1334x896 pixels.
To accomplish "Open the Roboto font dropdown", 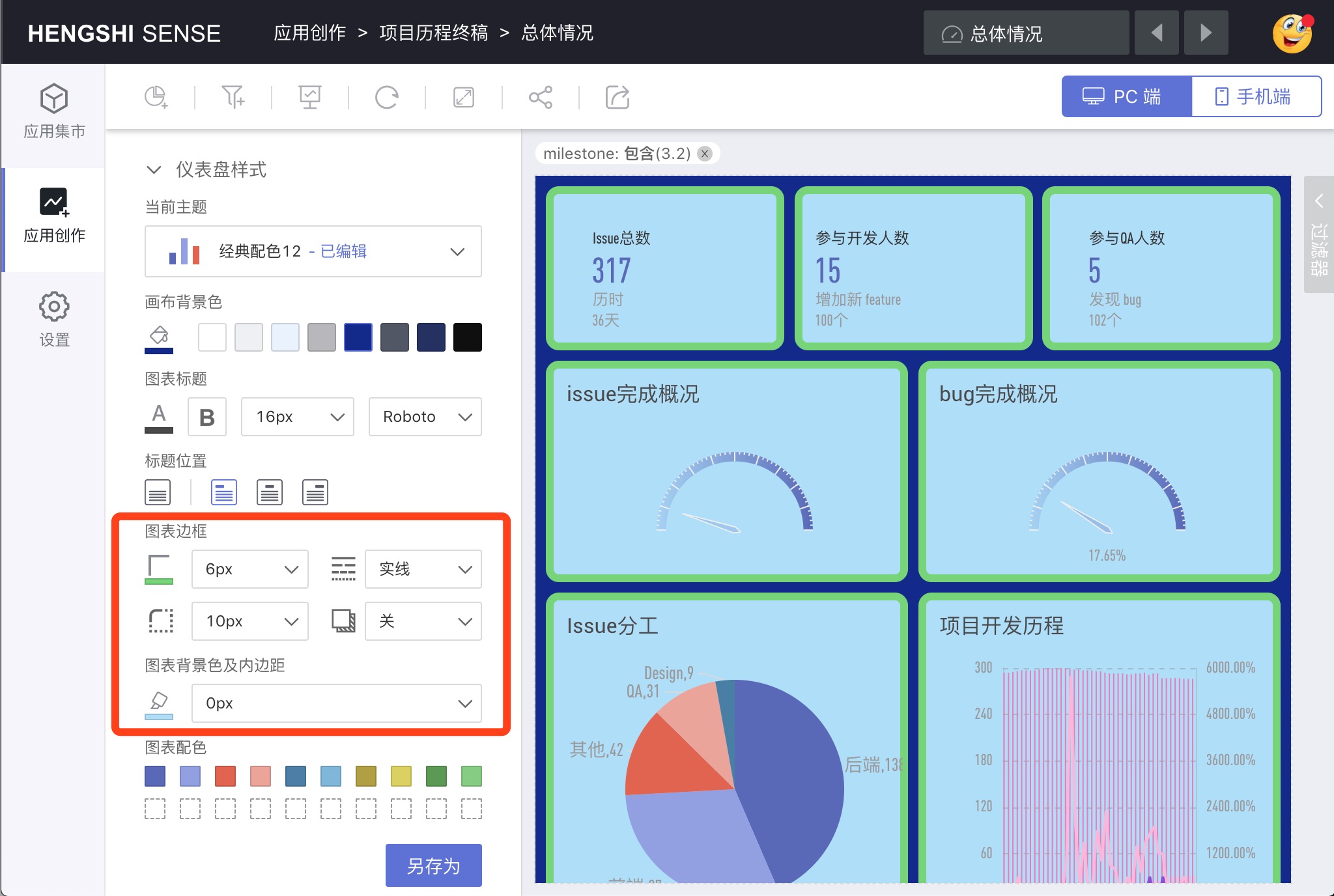I will click(425, 417).
